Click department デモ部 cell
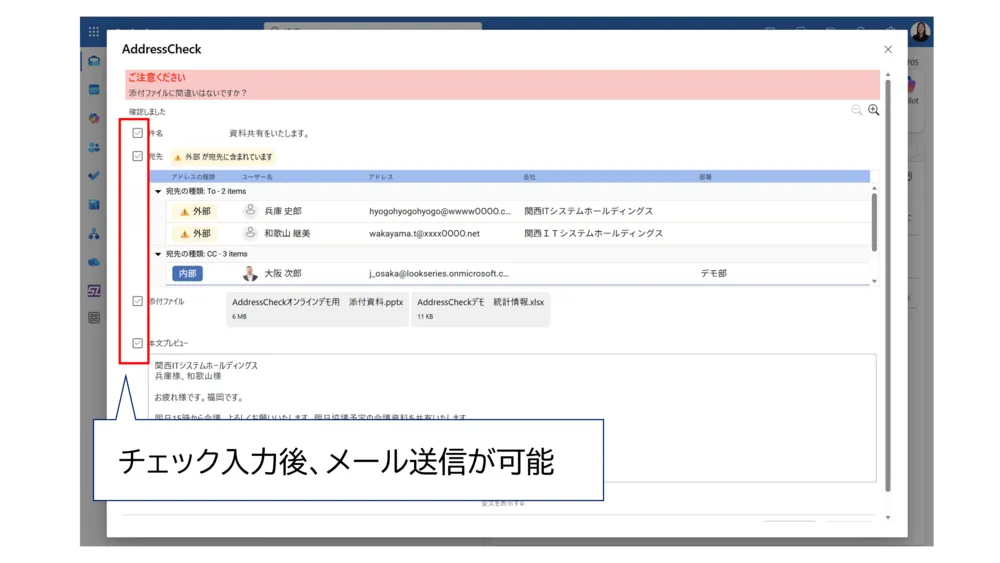 pos(714,274)
